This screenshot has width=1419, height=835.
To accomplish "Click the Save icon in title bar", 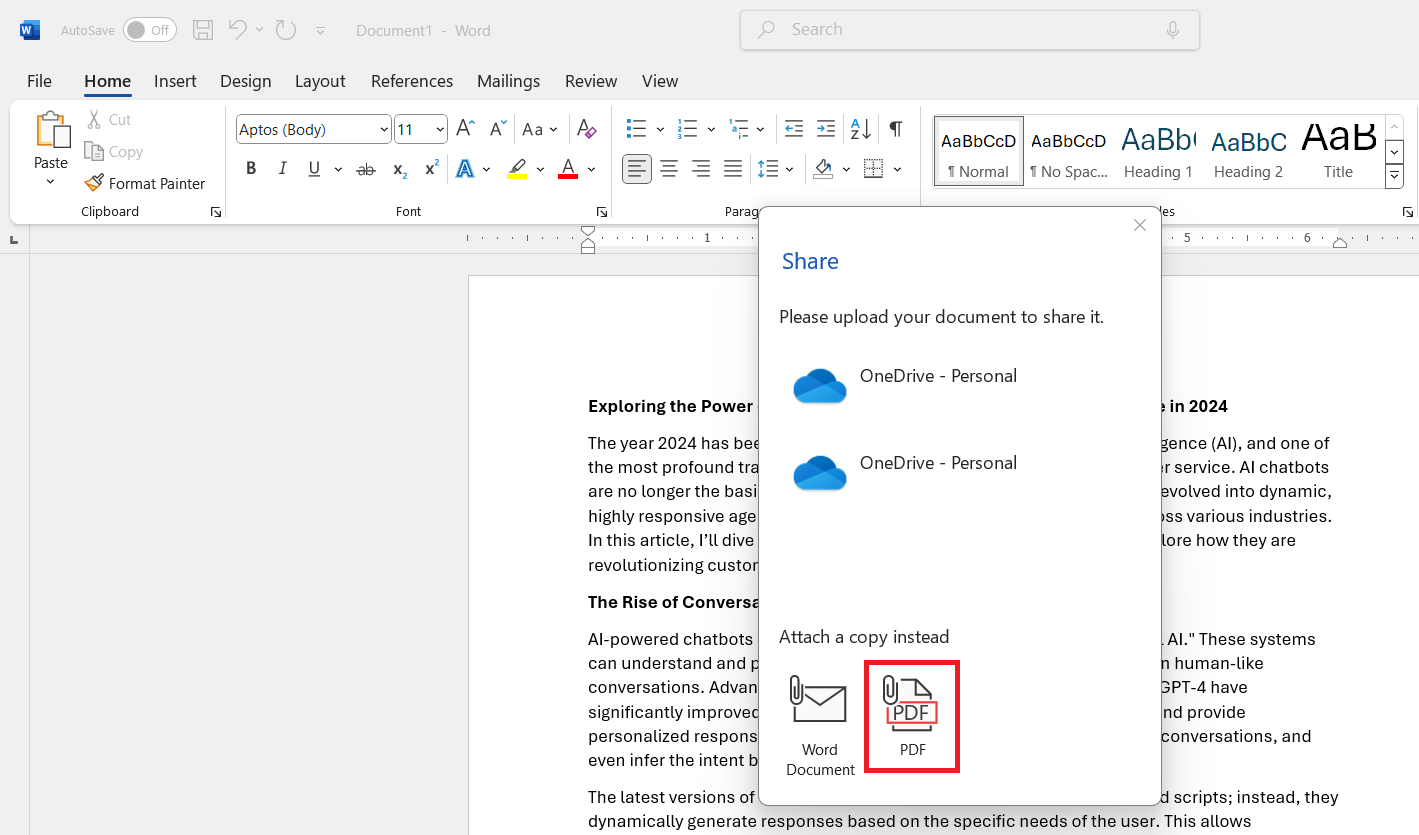I will coord(203,30).
